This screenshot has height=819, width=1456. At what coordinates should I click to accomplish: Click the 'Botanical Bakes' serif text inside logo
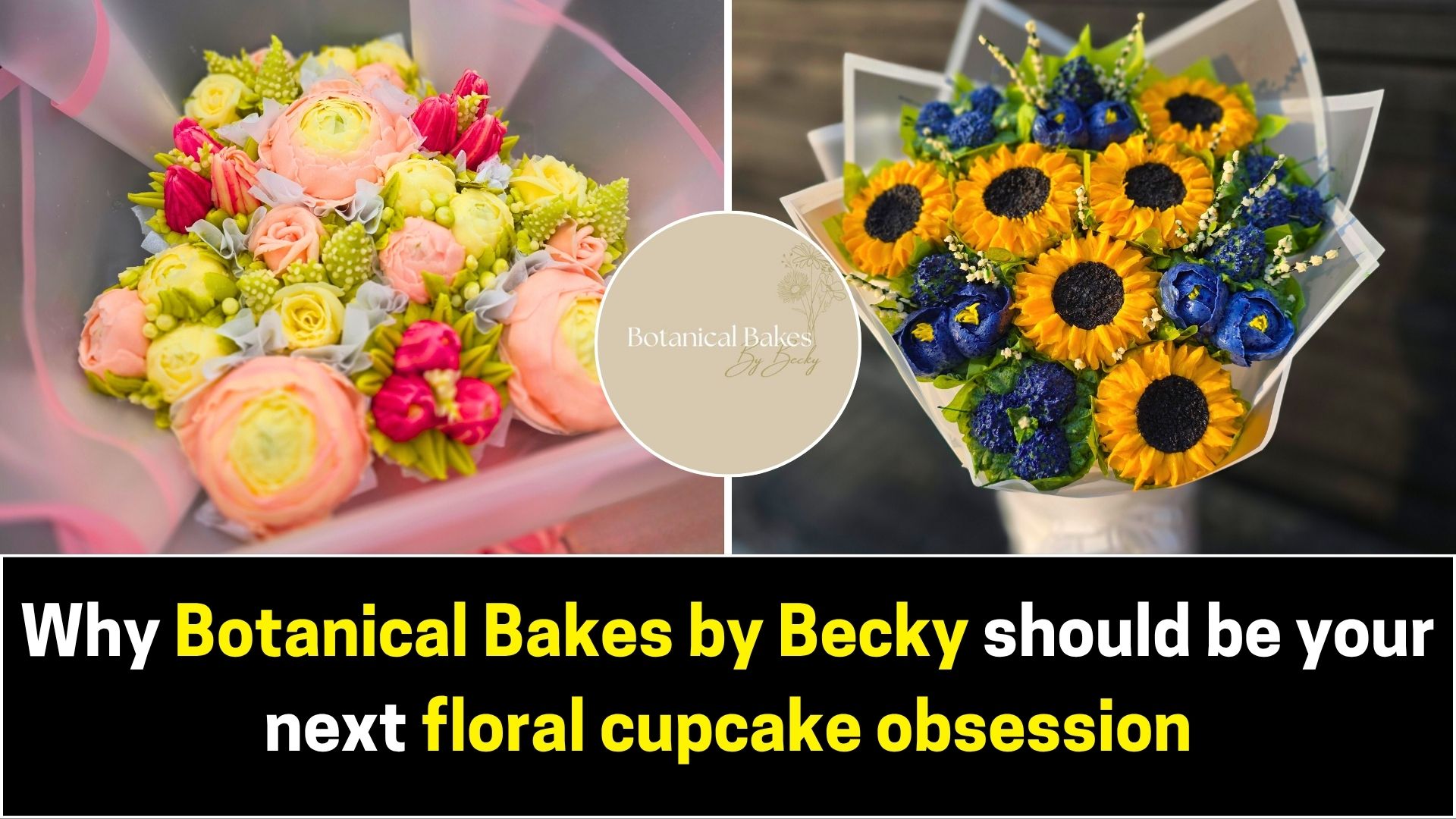click(719, 337)
